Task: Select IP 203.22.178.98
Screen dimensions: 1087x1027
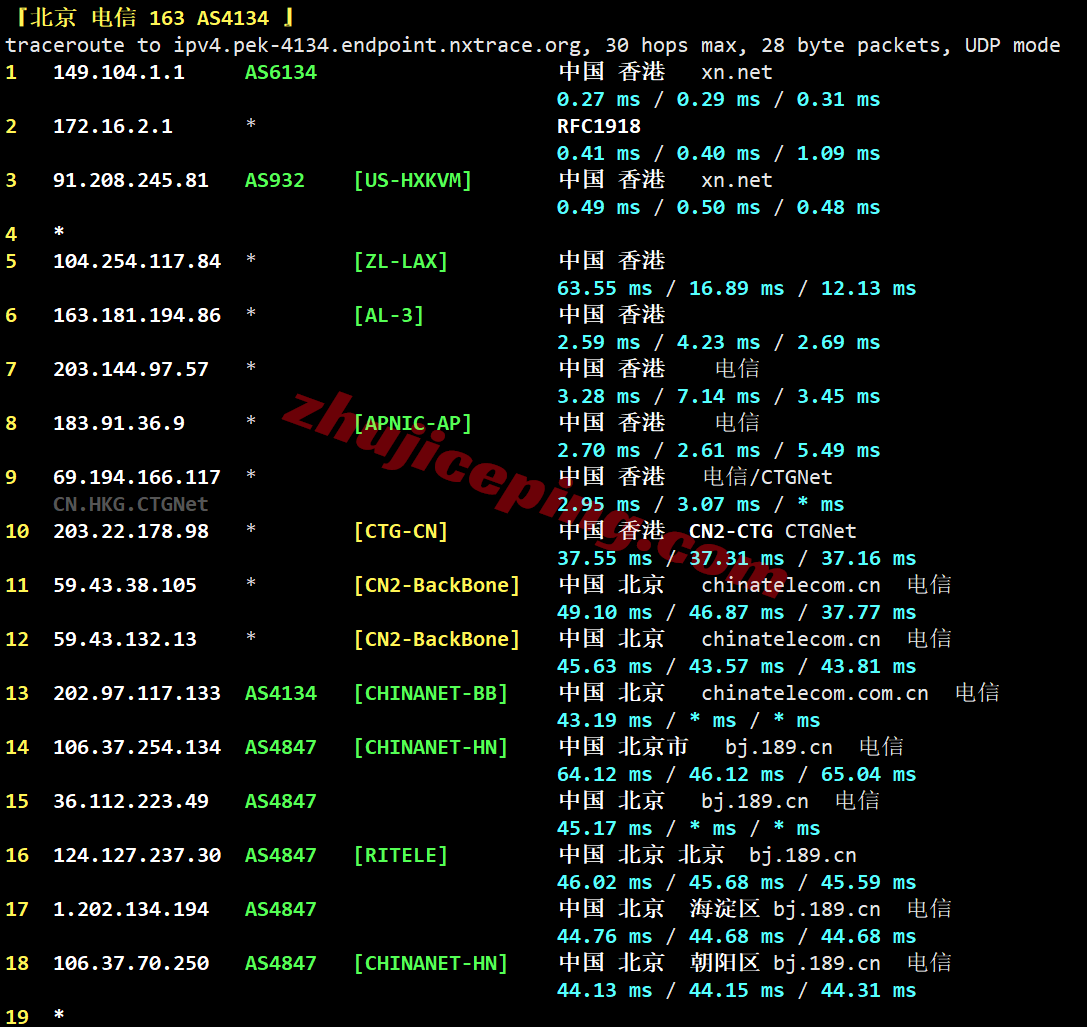Action: click(131, 532)
